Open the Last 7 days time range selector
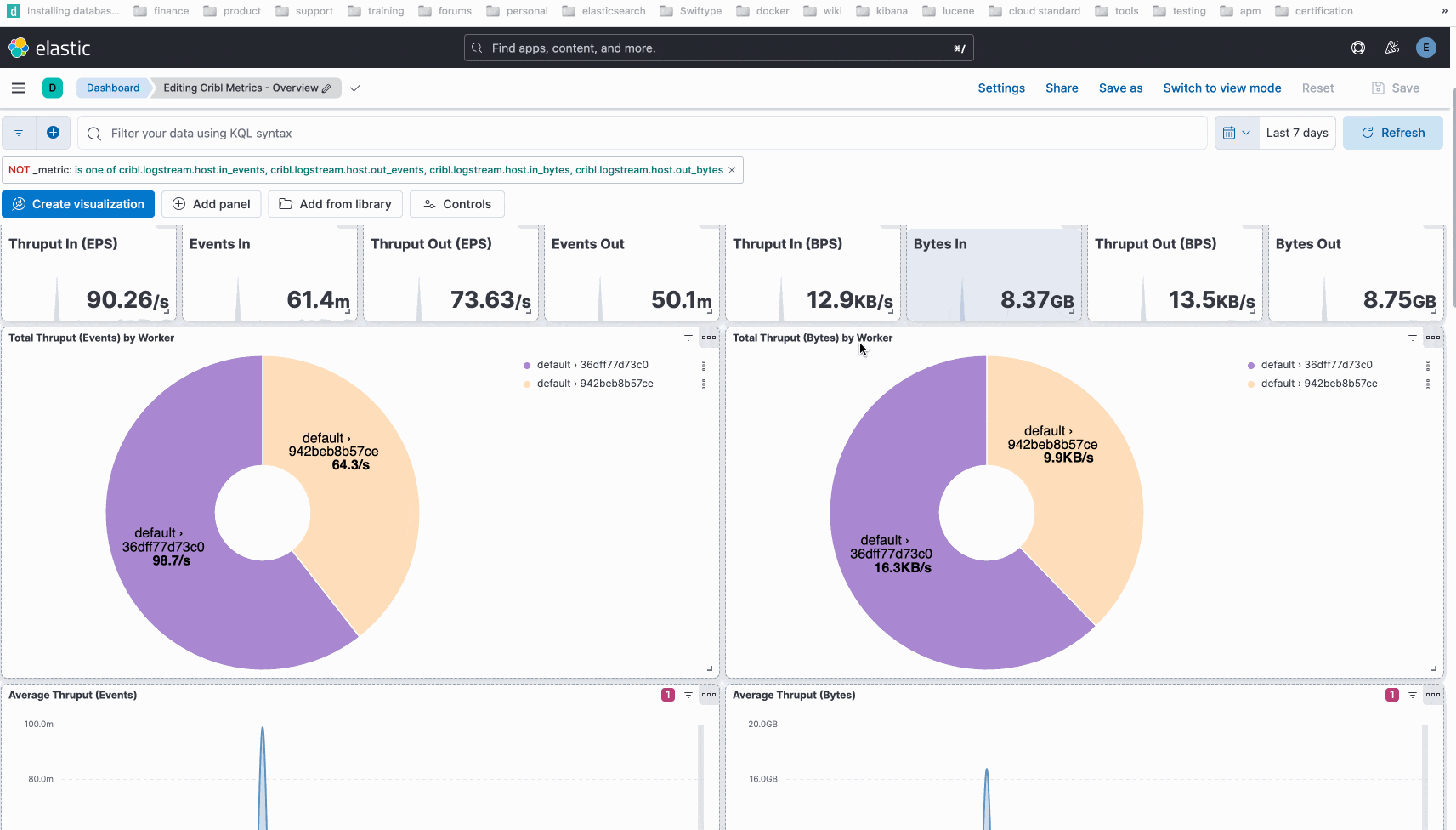1456x830 pixels. (x=1297, y=132)
